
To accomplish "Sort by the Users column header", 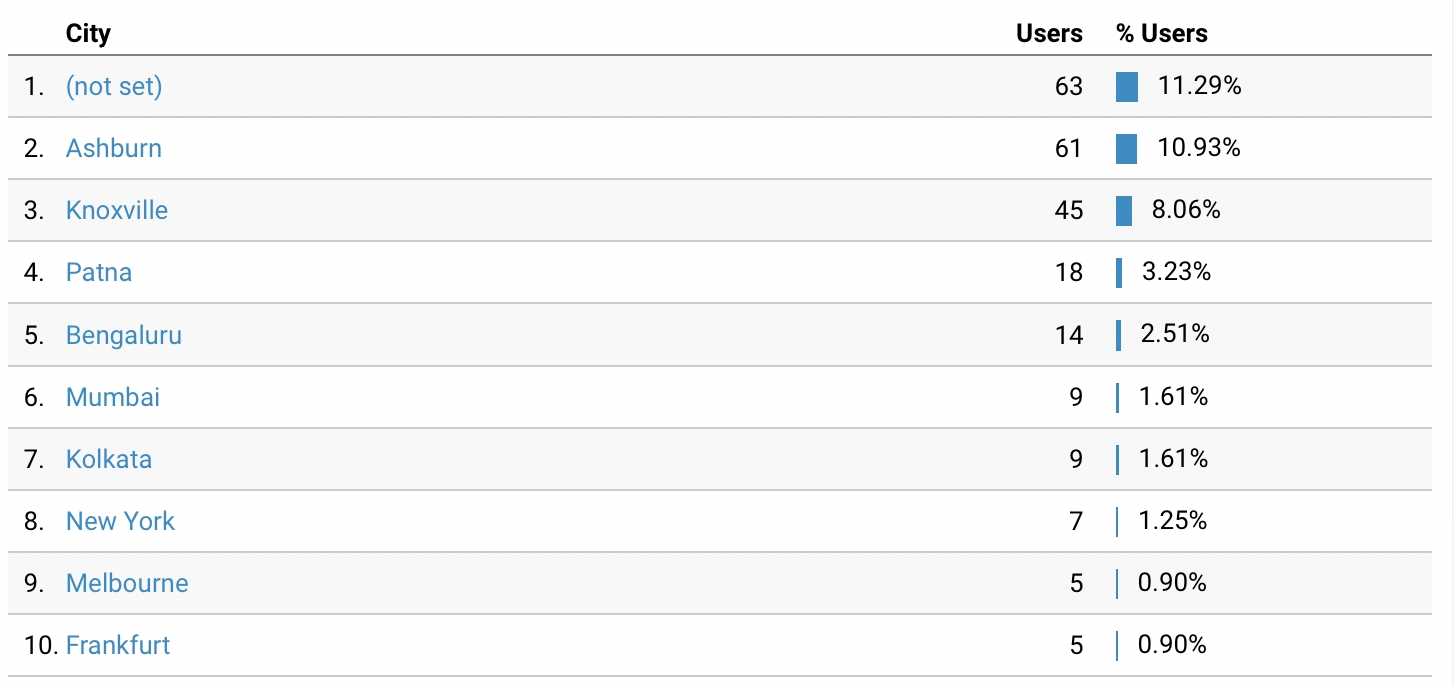I will tap(1049, 34).
